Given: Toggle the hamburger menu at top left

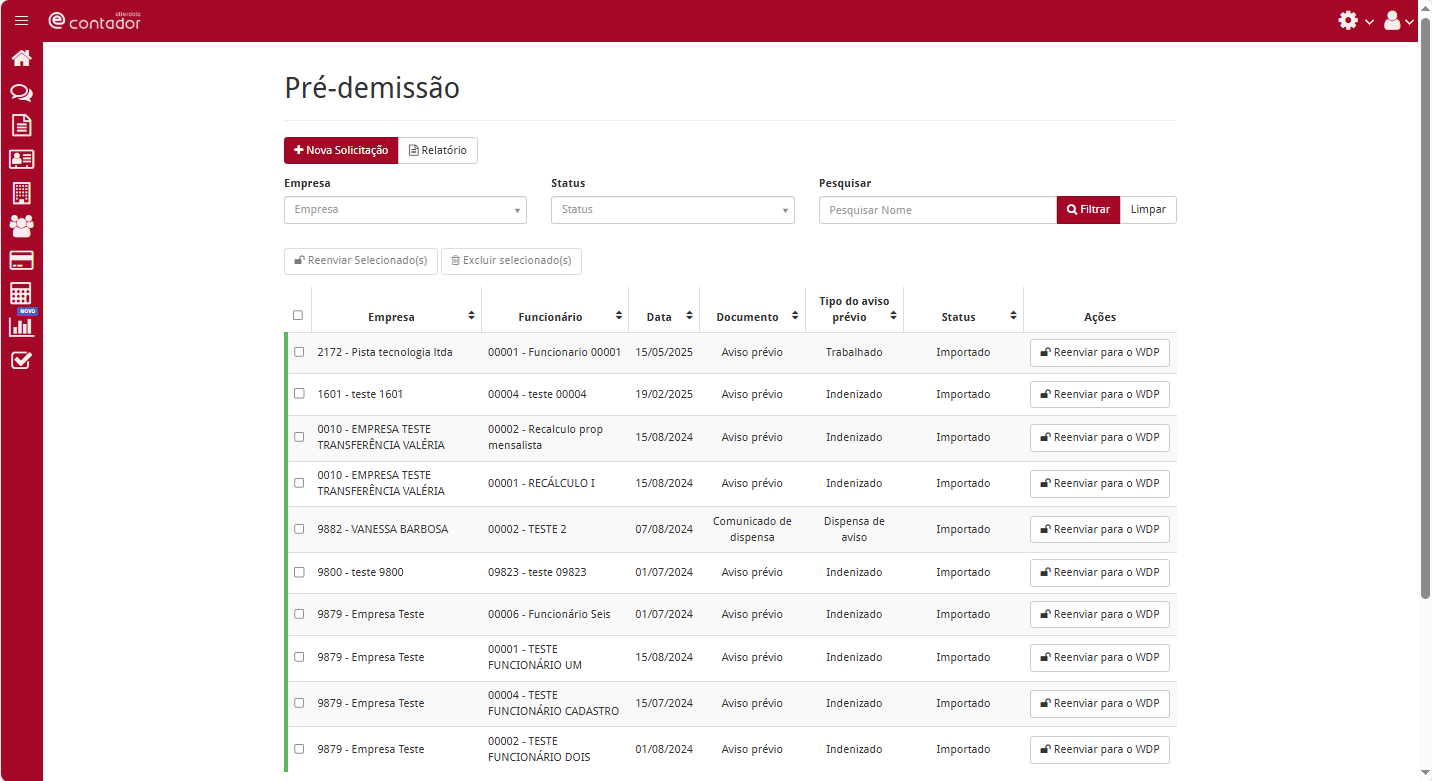Looking at the screenshot, I should click(x=21, y=21).
